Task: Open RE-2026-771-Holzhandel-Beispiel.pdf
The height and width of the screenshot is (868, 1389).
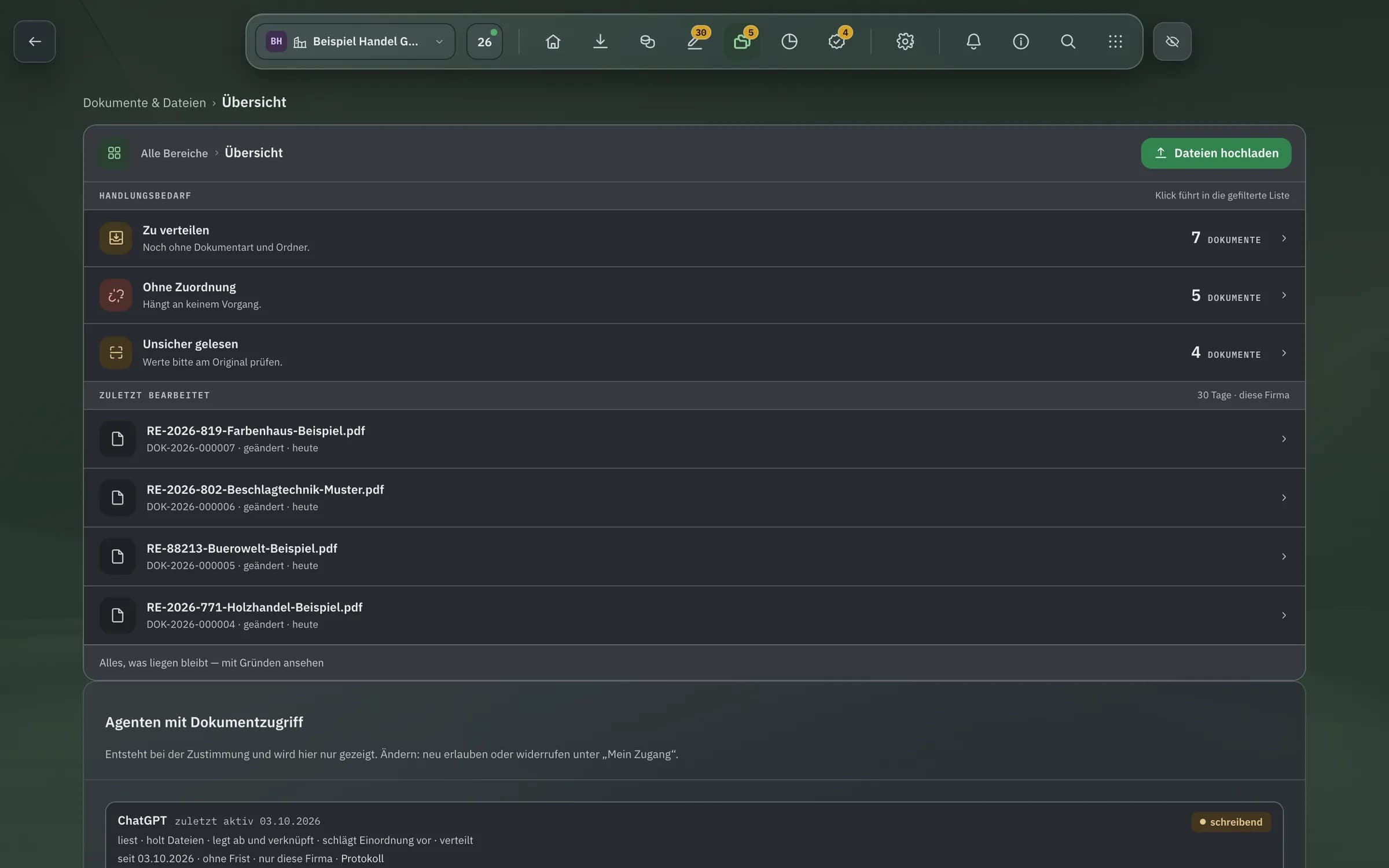Action: click(694, 615)
